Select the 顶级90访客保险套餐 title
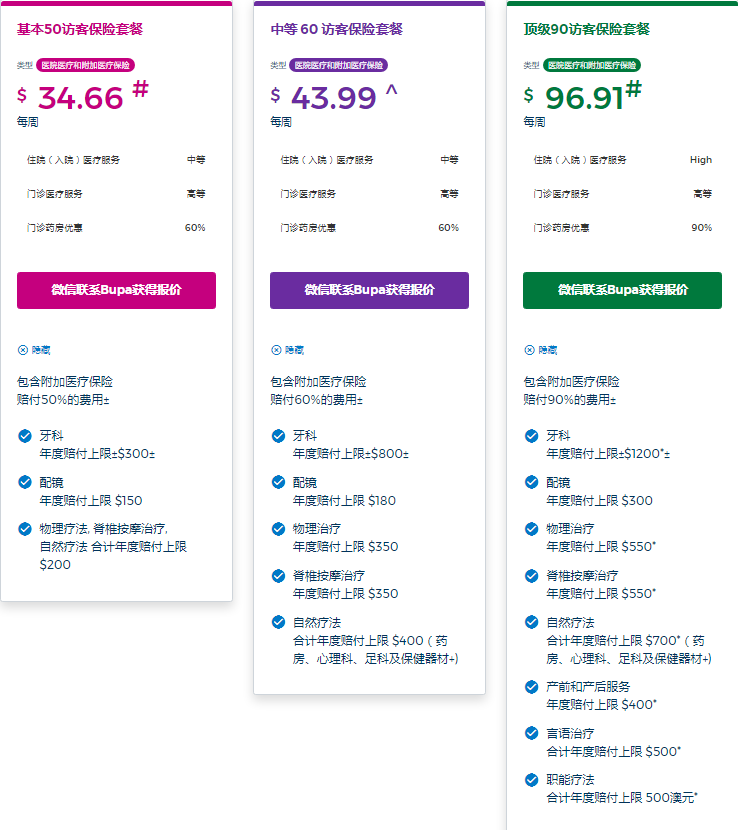Viewport: 738px width, 830px height. point(586,30)
